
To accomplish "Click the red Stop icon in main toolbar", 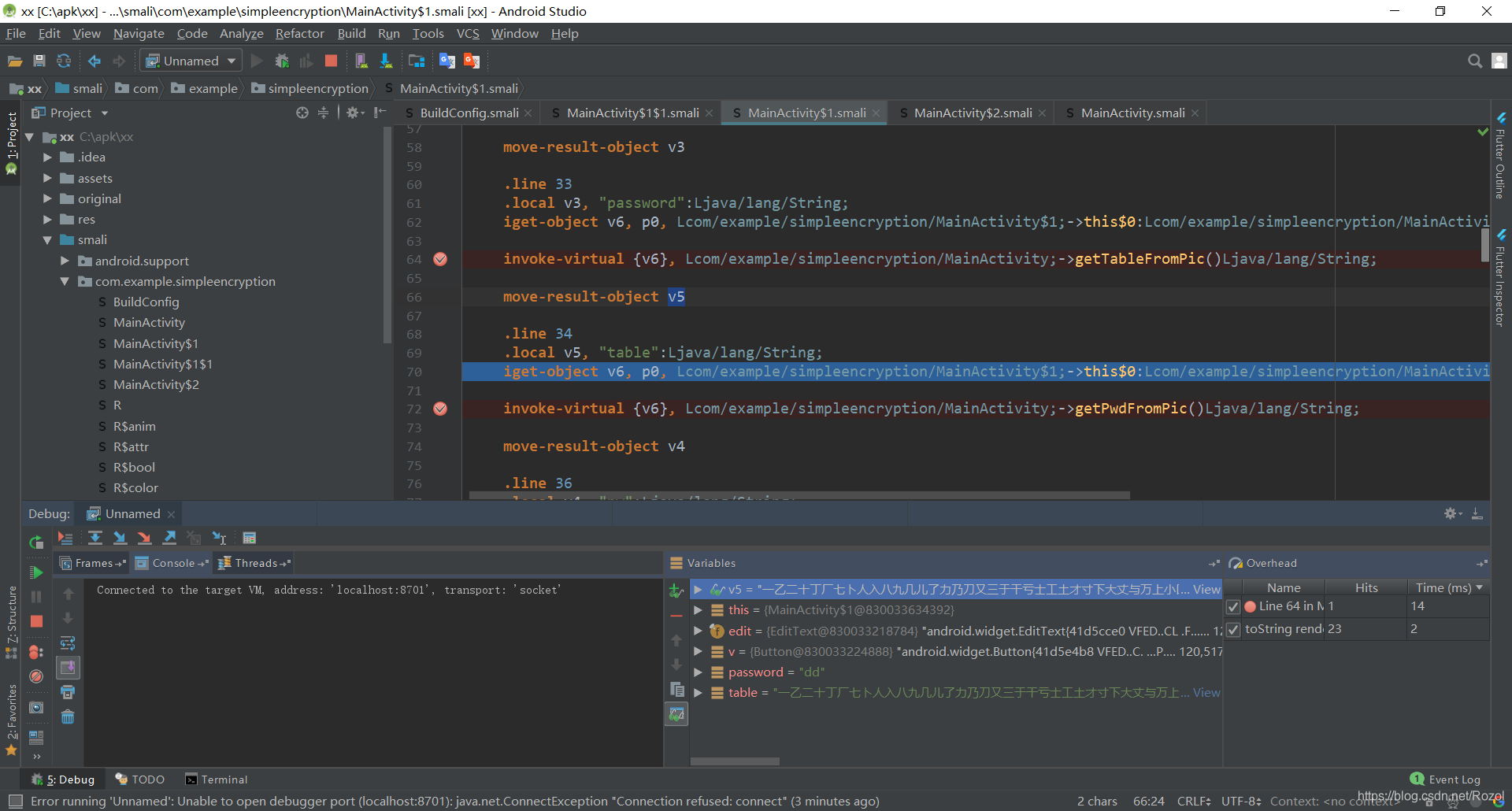I will (x=332, y=61).
